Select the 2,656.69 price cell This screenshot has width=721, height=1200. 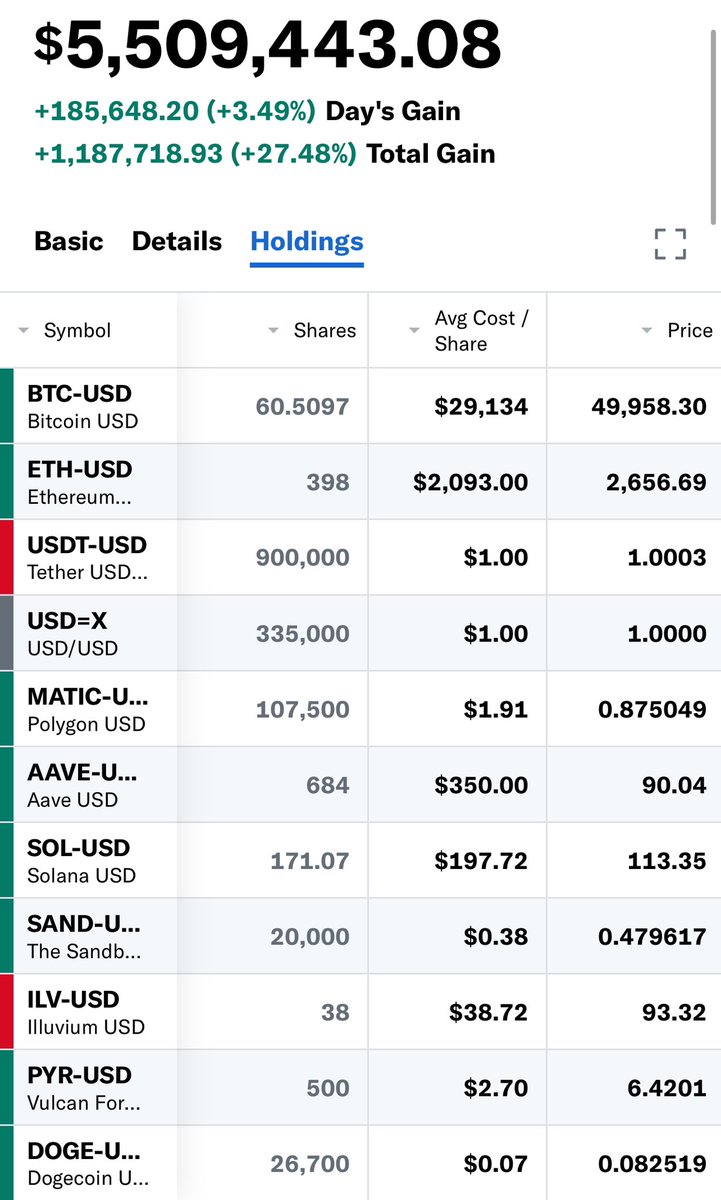pyautogui.click(x=634, y=483)
